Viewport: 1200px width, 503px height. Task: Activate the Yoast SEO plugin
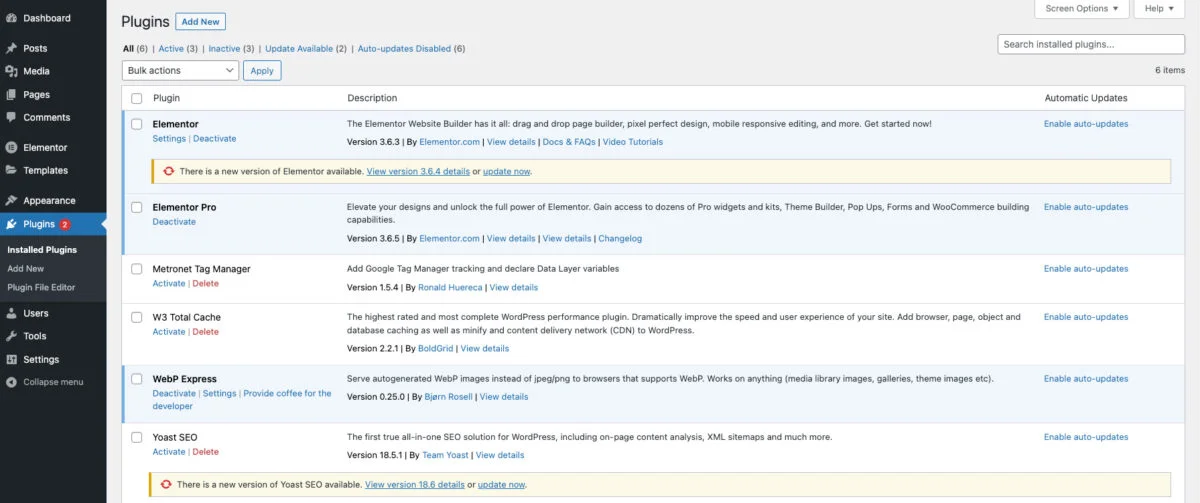coord(169,451)
